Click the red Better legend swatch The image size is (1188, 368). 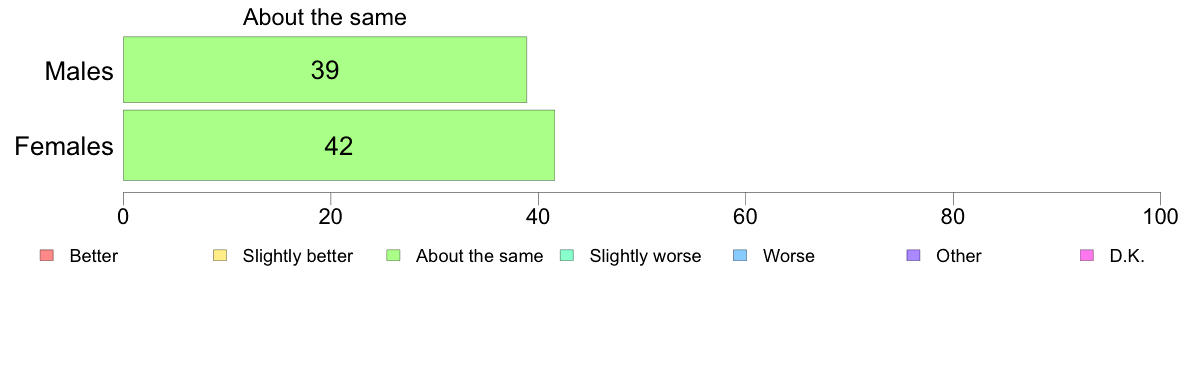[x=47, y=256]
